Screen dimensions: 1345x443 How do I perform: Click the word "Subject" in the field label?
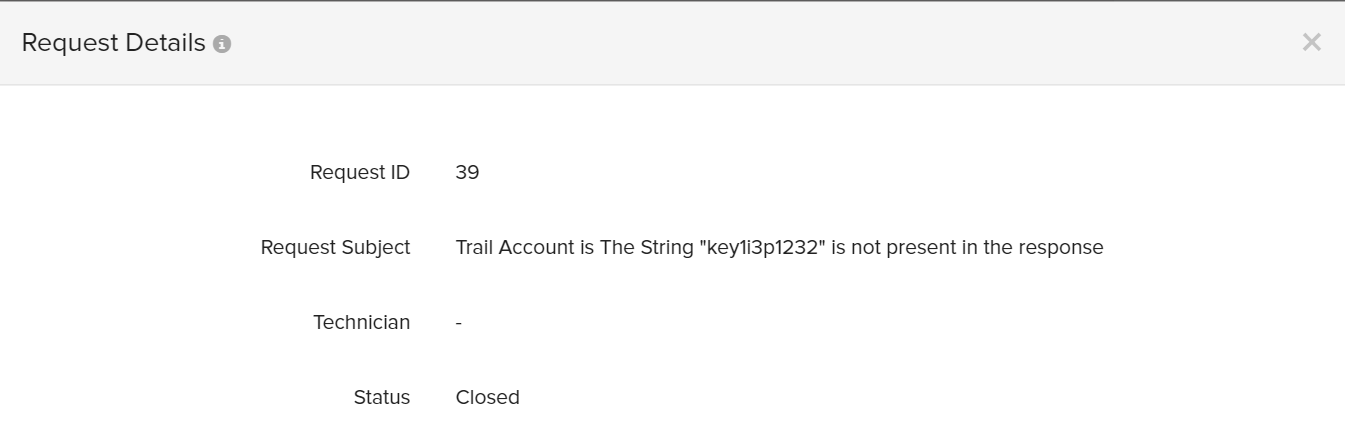[377, 247]
